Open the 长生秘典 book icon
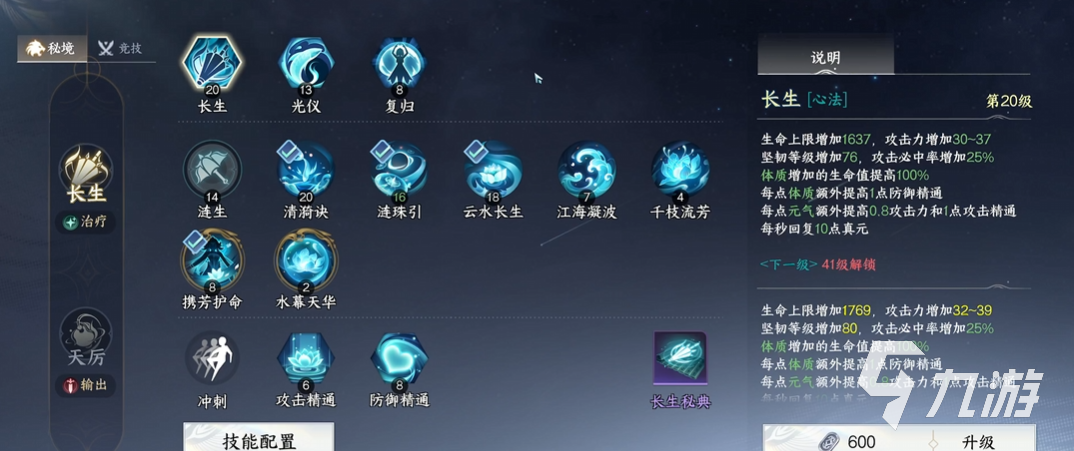 pyautogui.click(x=680, y=358)
